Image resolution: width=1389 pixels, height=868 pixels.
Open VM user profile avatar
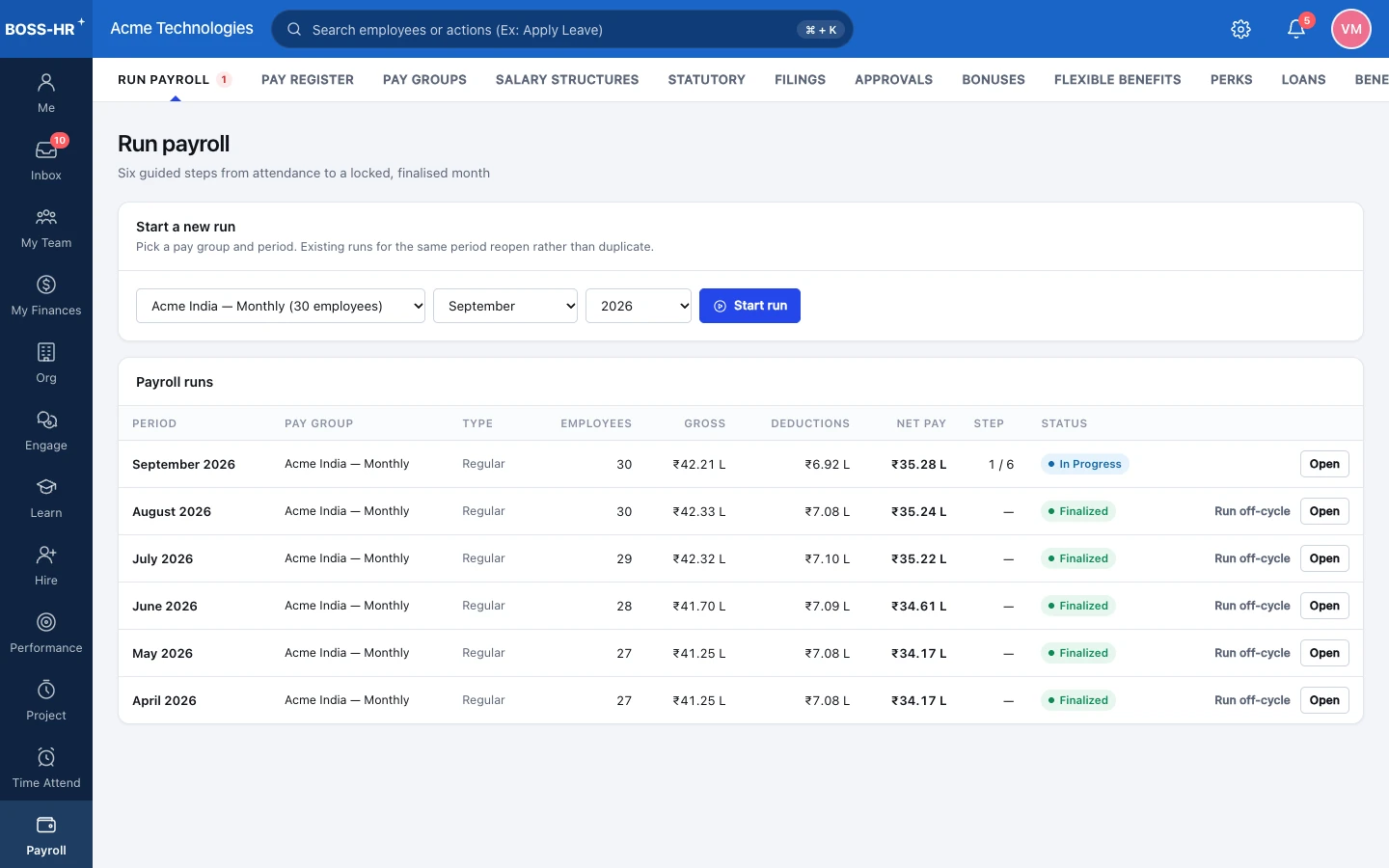(x=1351, y=29)
